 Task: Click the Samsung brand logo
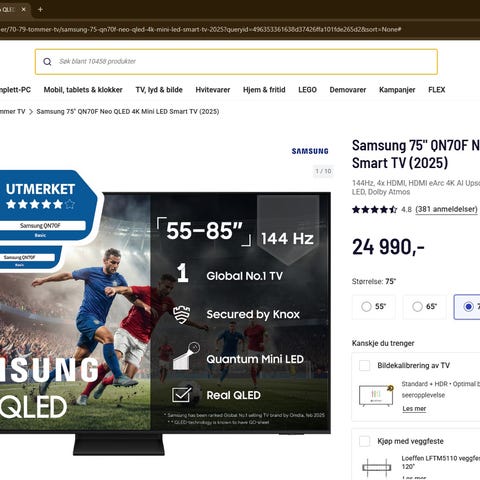[310, 151]
